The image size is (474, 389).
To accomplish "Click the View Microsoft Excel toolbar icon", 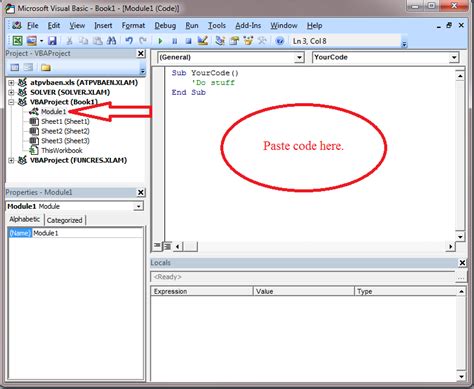I will (x=17, y=41).
